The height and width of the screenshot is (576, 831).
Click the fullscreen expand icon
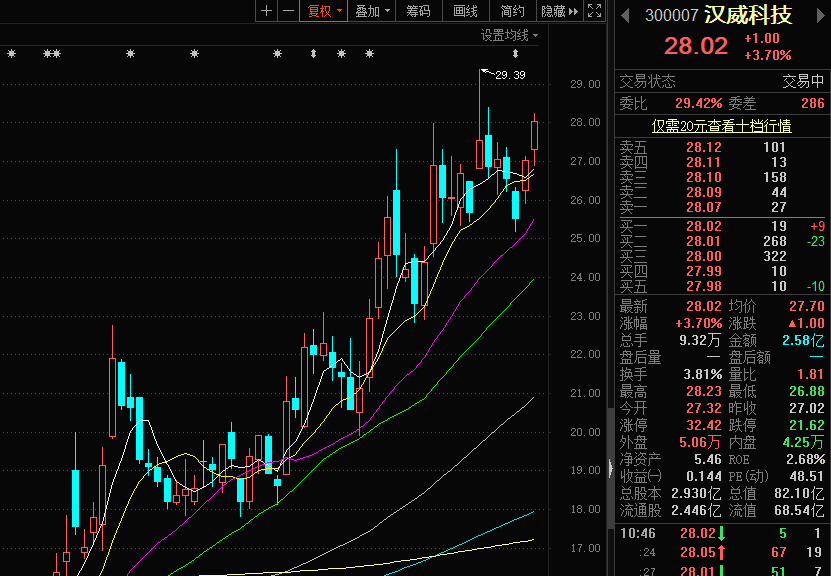point(595,11)
